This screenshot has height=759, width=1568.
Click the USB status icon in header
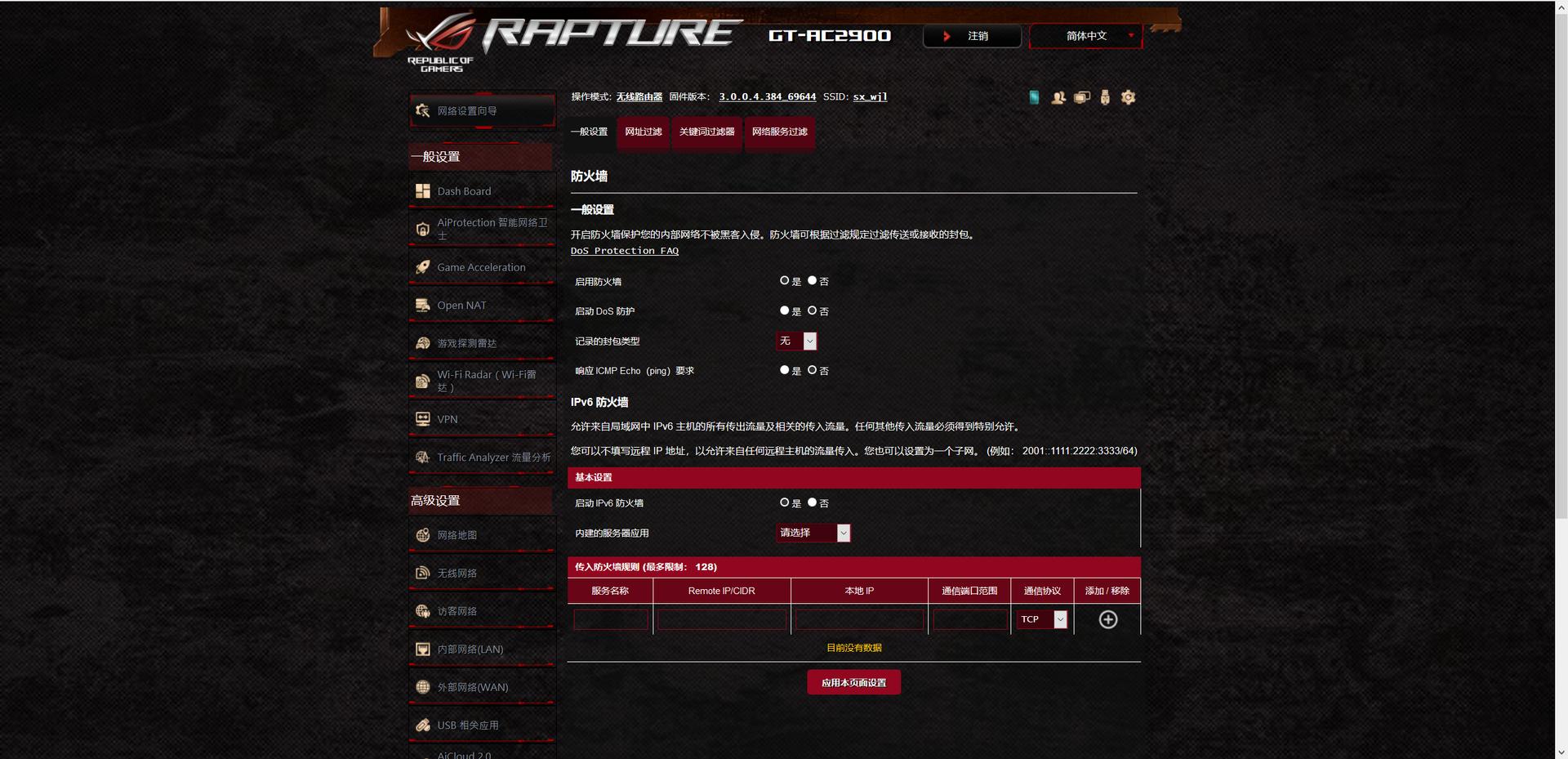click(1104, 97)
